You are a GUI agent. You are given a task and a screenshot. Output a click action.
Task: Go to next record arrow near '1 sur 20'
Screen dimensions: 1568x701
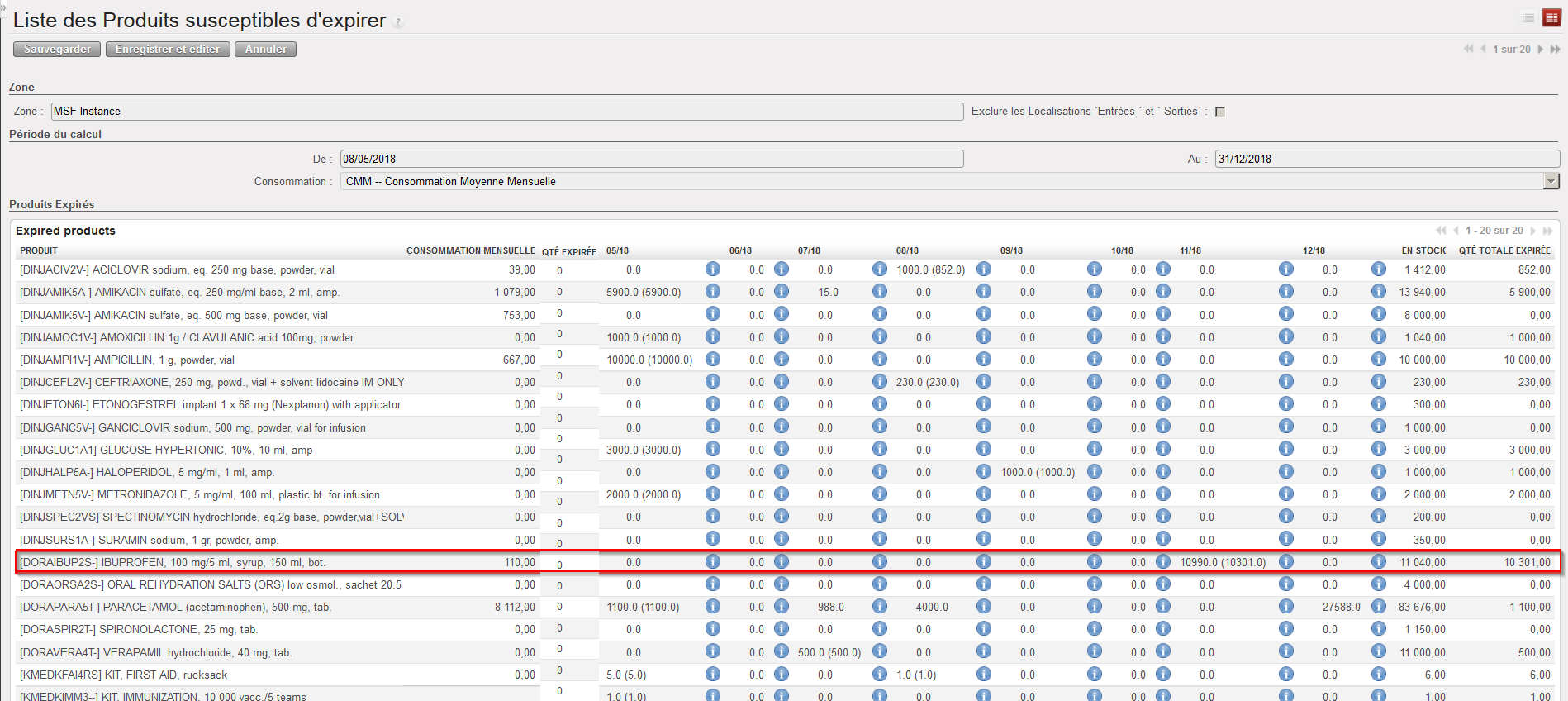pos(1540,50)
